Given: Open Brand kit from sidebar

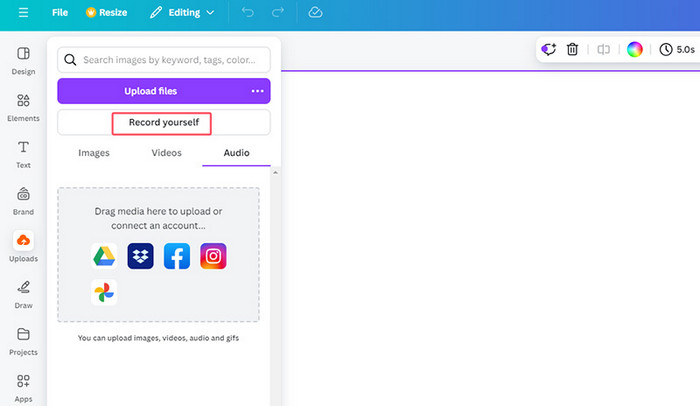Looking at the screenshot, I should pyautogui.click(x=23, y=199).
